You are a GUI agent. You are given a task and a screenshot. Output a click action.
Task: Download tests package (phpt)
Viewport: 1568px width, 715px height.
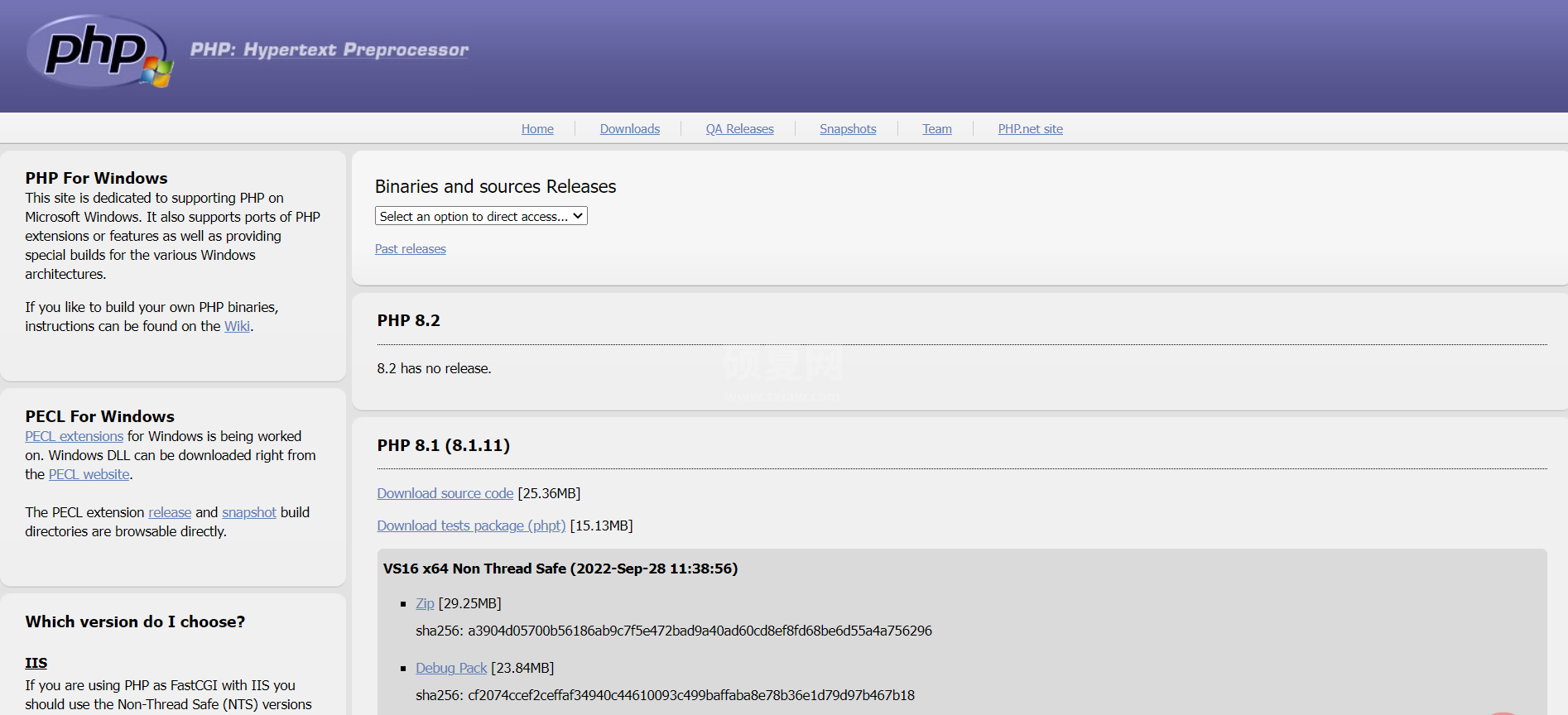click(472, 525)
